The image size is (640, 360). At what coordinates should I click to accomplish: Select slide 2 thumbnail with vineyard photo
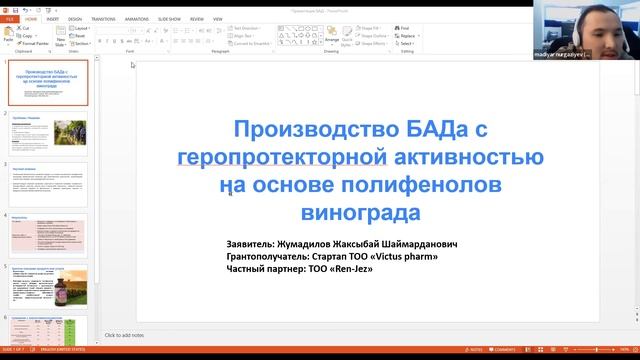pyautogui.click(x=48, y=134)
